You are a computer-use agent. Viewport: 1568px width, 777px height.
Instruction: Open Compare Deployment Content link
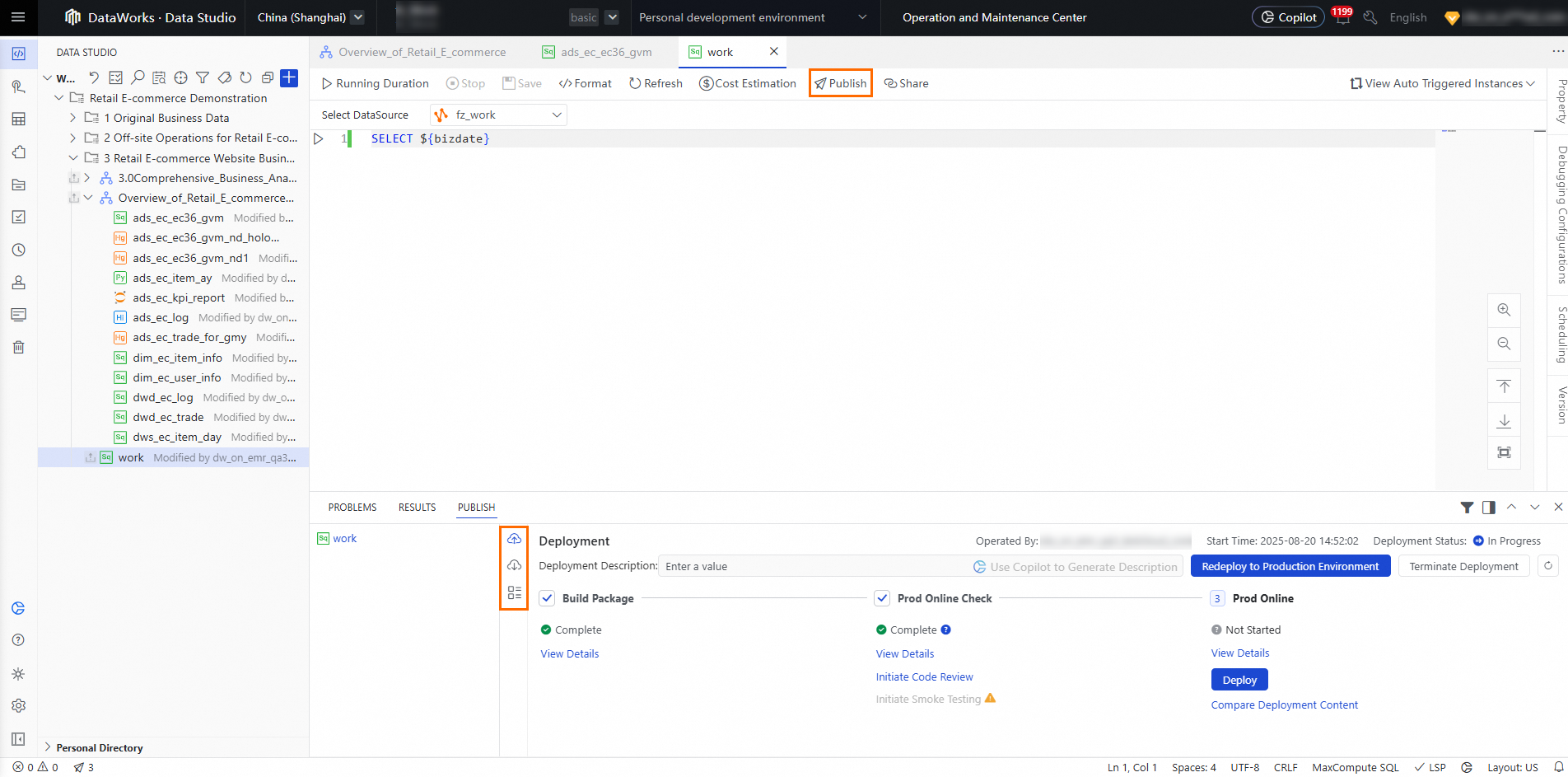click(x=1285, y=705)
